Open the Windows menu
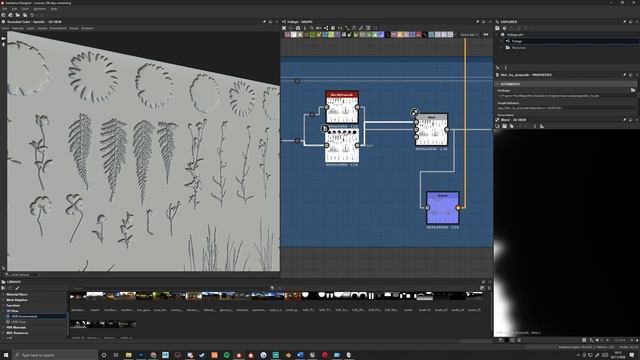 point(40,9)
